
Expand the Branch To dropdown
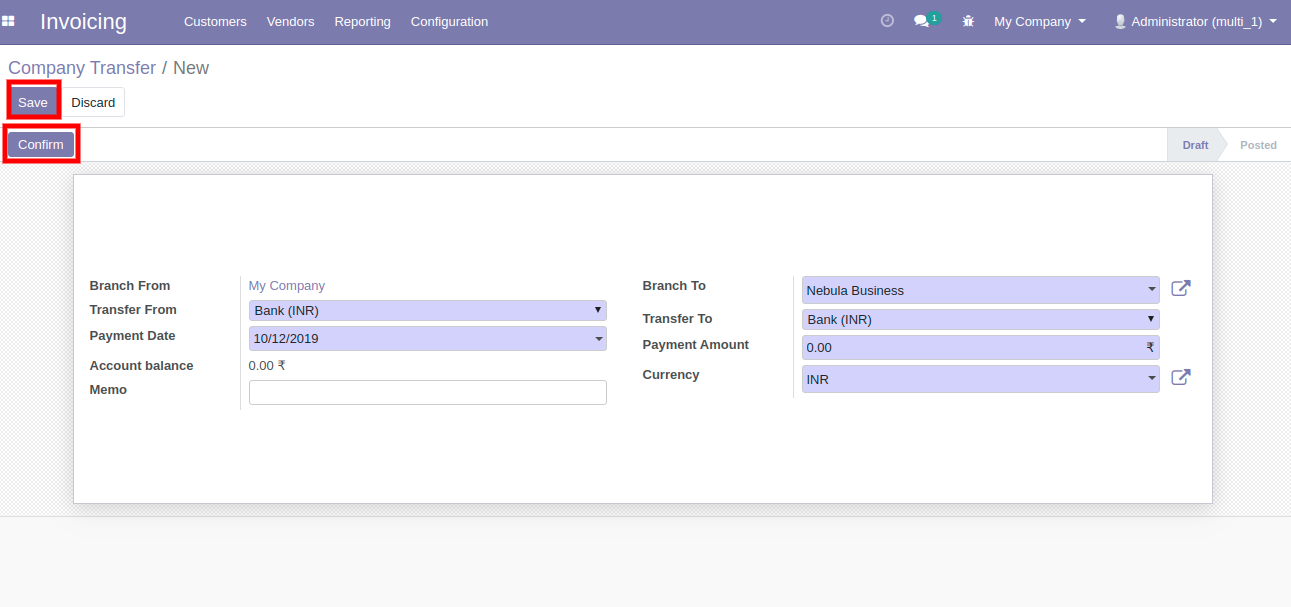[980, 291]
